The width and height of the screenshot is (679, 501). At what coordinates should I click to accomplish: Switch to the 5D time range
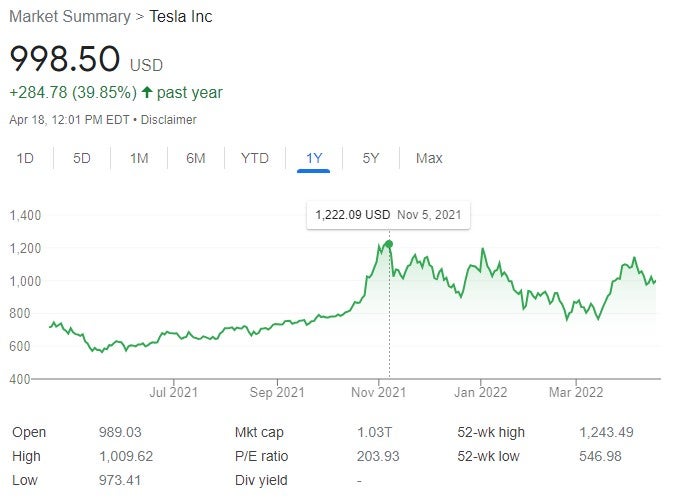pyautogui.click(x=82, y=158)
